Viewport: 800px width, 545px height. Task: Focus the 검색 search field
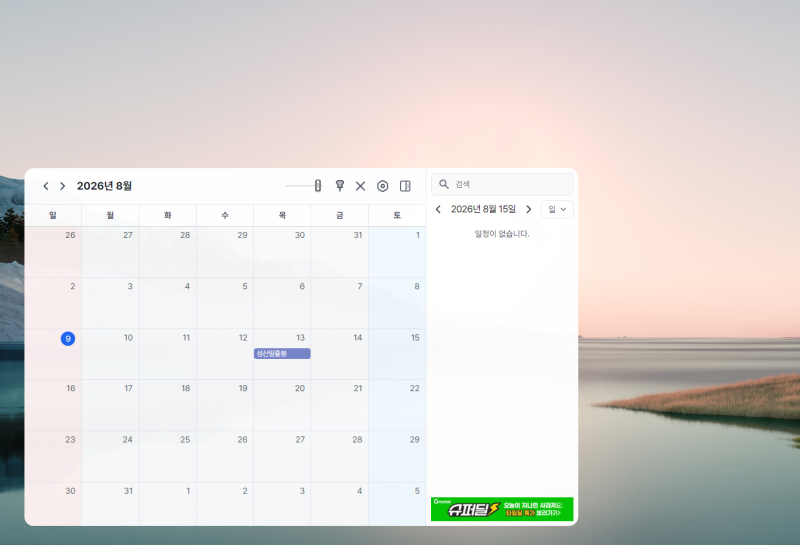pos(502,184)
